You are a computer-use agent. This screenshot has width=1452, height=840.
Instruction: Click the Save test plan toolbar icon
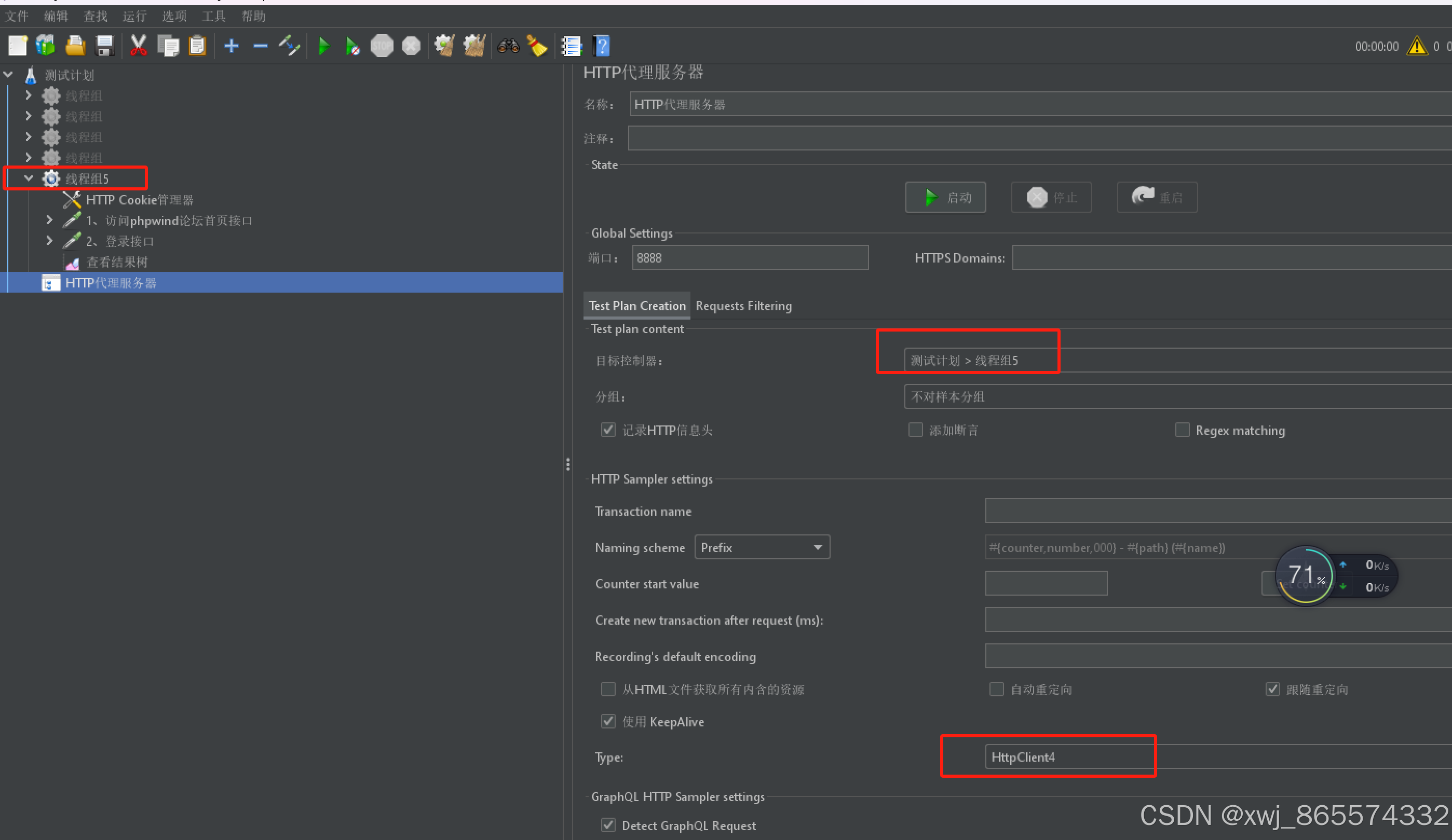coord(104,46)
